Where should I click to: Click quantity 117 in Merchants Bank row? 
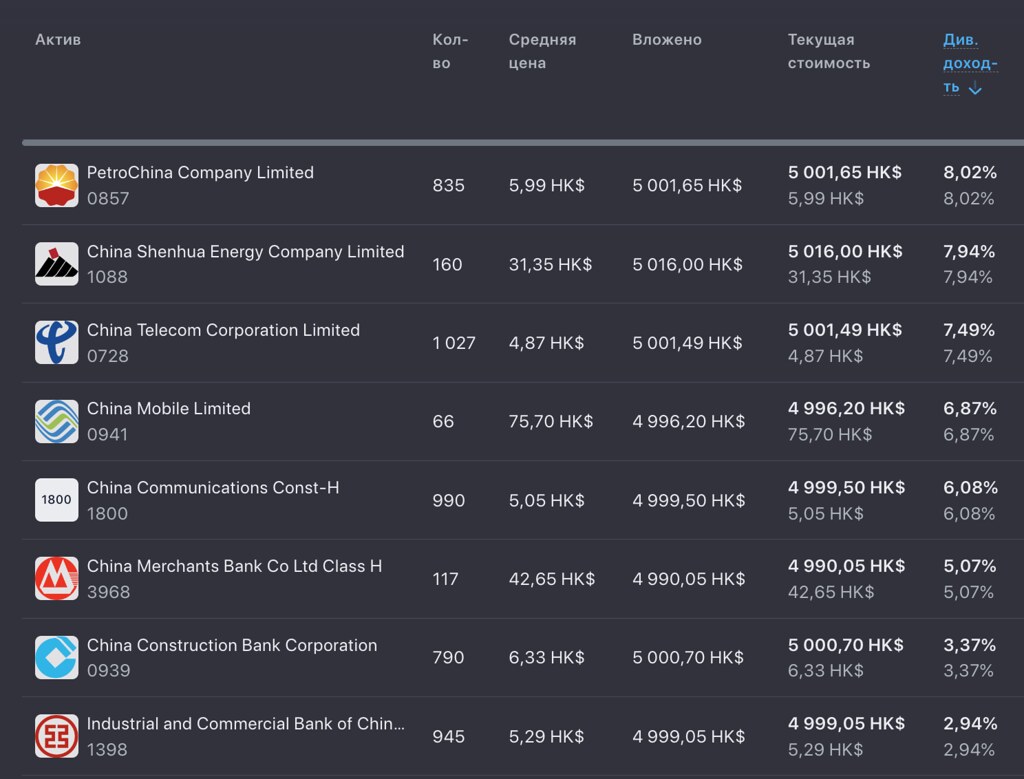pyautogui.click(x=445, y=579)
